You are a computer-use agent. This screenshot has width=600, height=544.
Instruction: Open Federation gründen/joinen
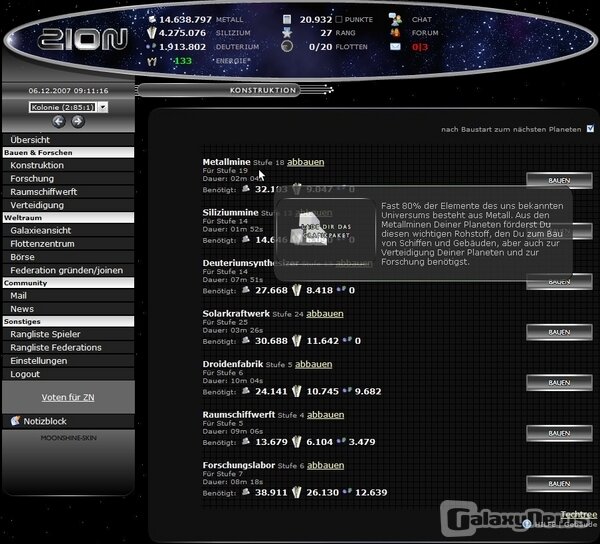tap(67, 270)
